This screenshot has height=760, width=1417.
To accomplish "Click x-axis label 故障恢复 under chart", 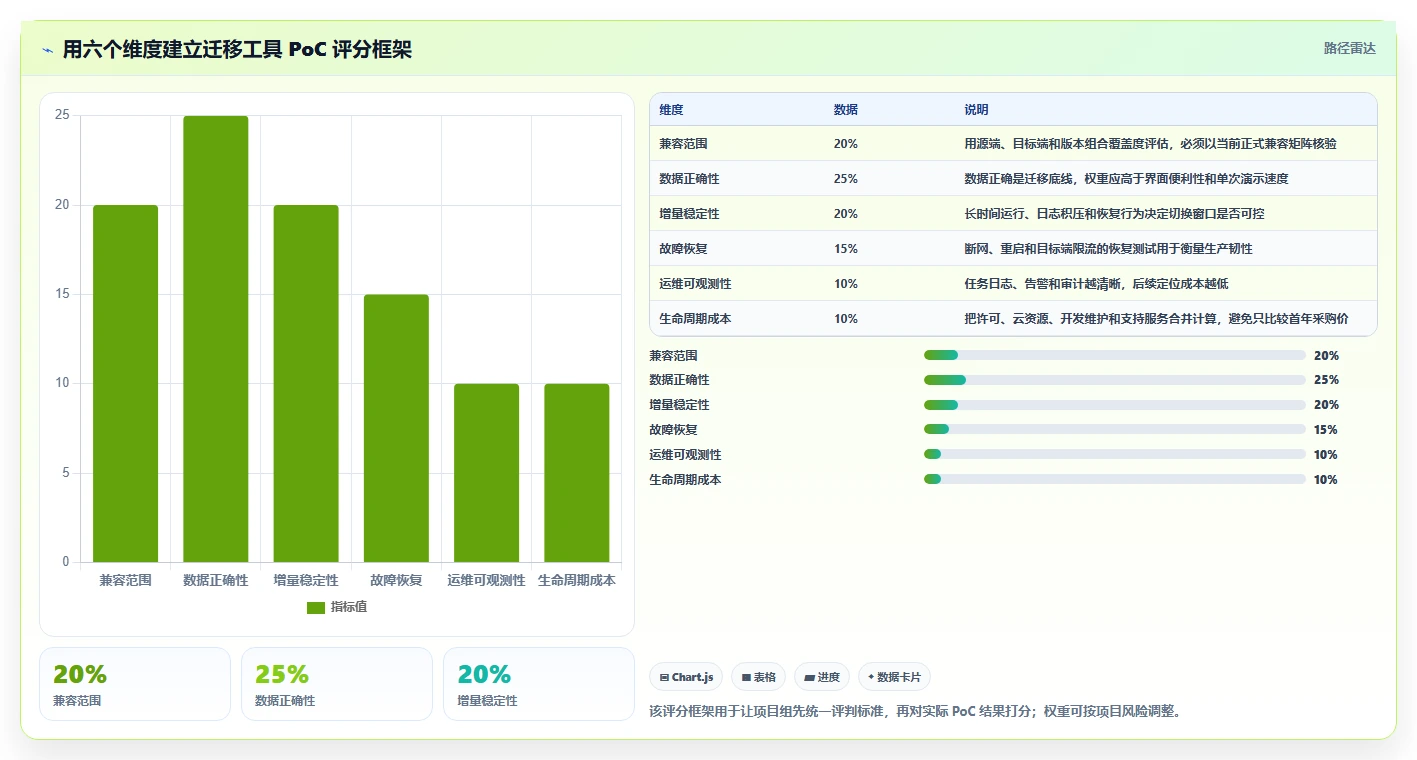I will pos(396,580).
